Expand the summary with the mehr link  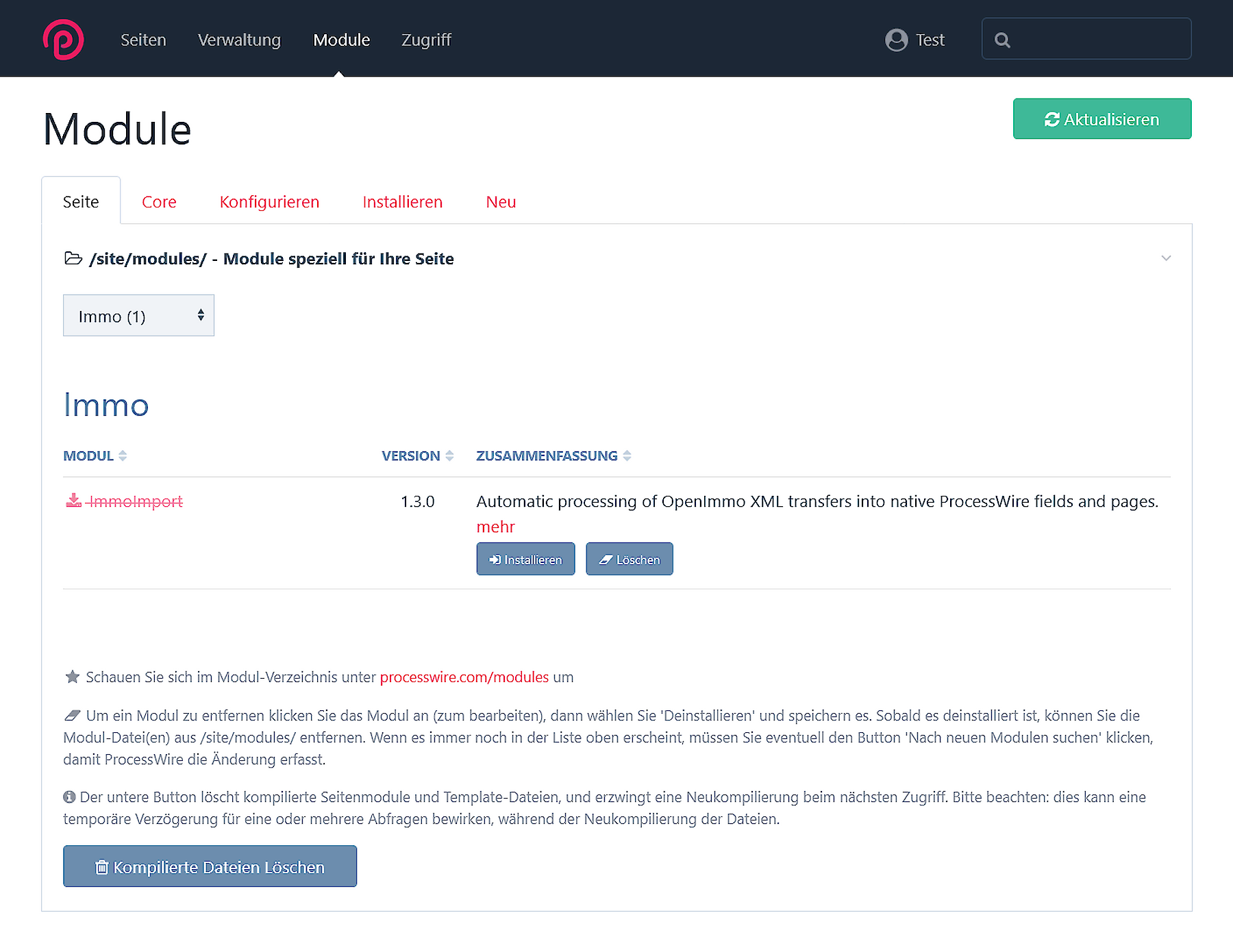click(495, 526)
